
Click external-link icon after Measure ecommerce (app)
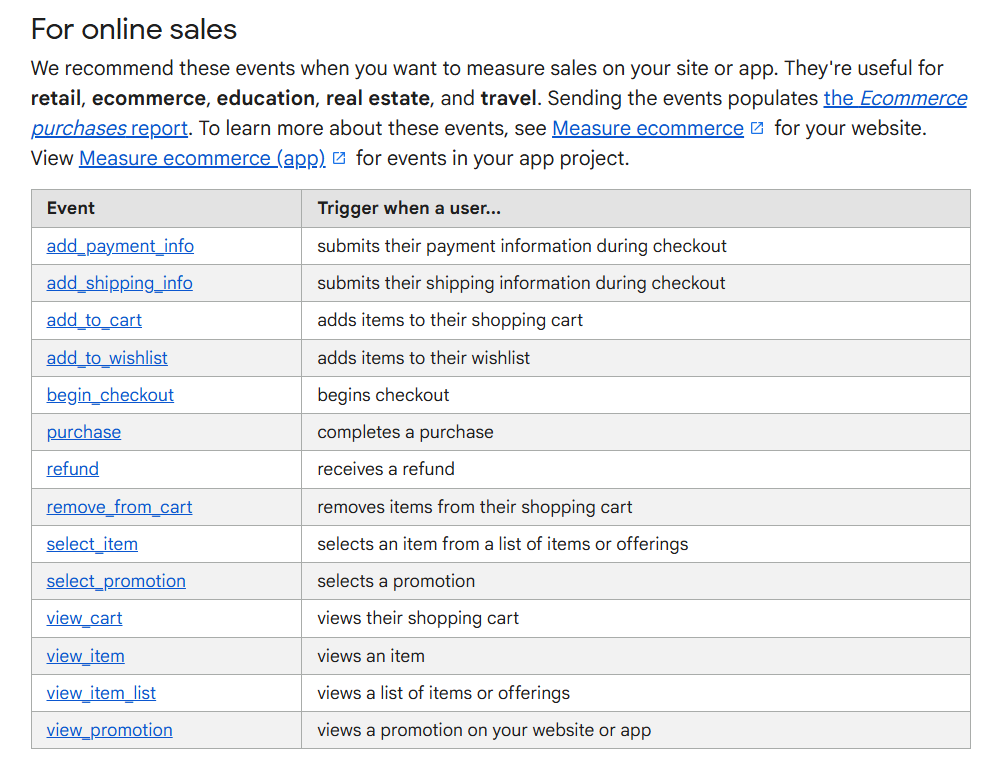coord(339,158)
